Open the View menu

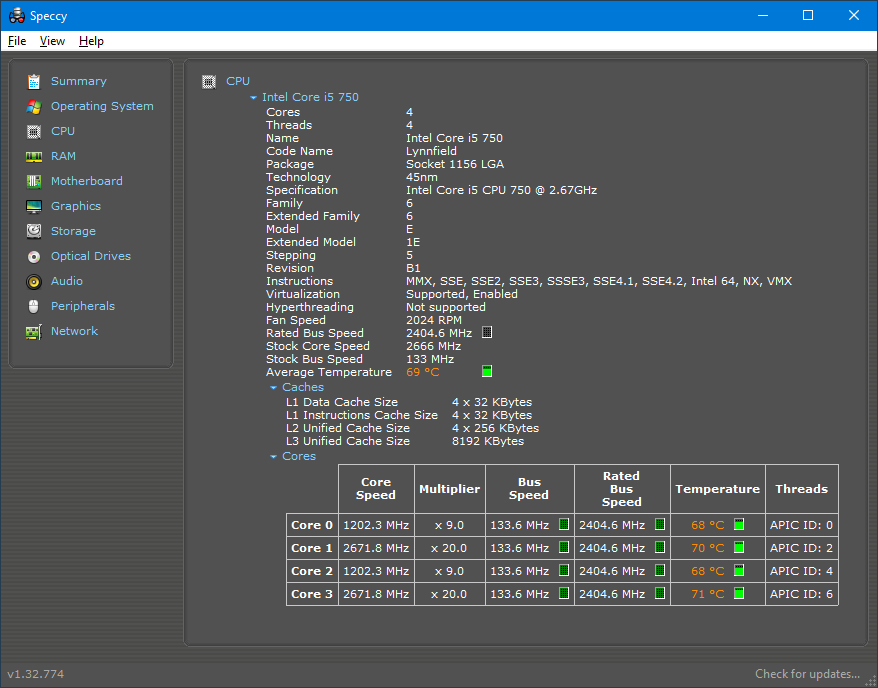[52, 41]
